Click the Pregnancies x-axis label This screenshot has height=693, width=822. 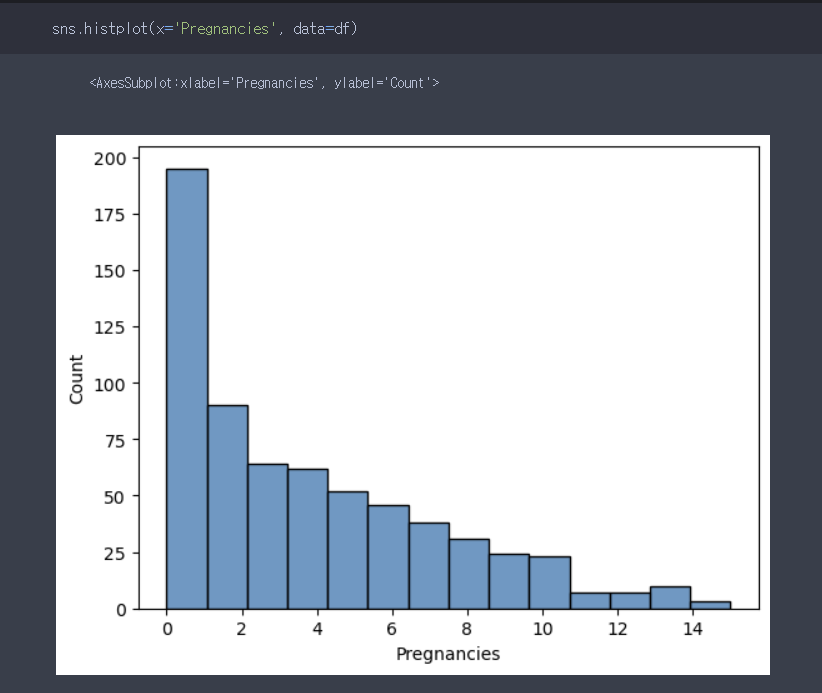[448, 654]
